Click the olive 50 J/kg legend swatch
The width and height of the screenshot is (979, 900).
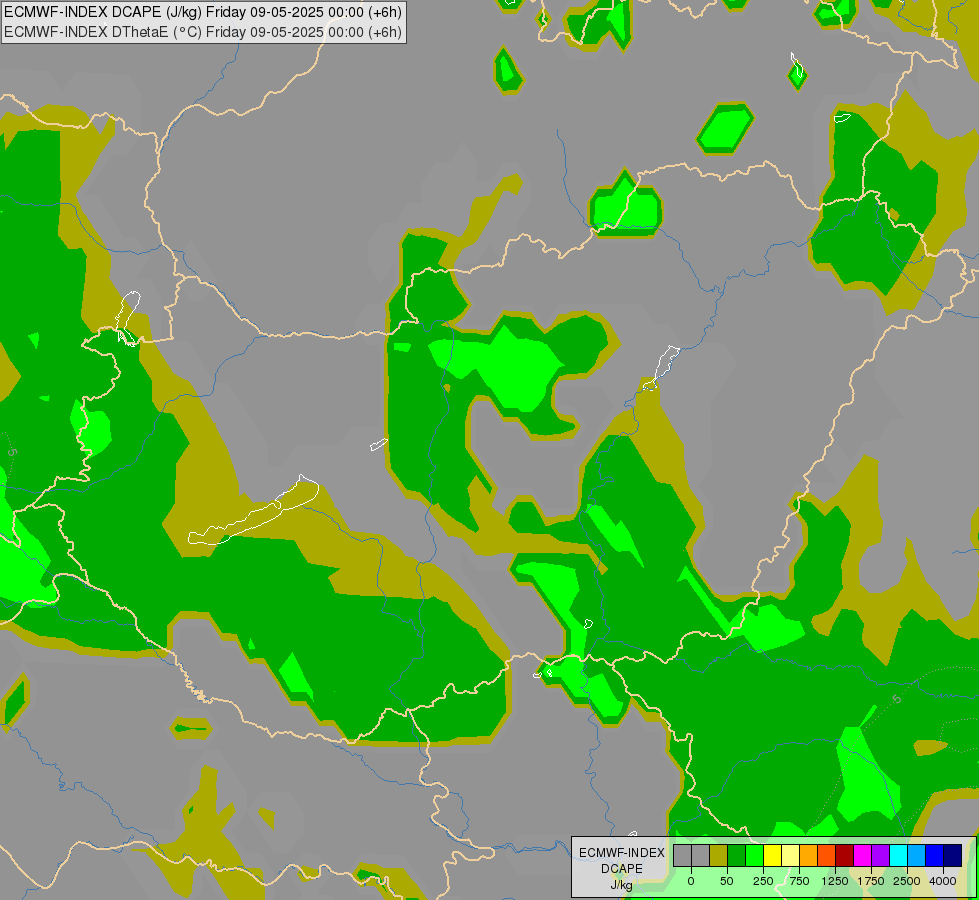pyautogui.click(x=719, y=855)
